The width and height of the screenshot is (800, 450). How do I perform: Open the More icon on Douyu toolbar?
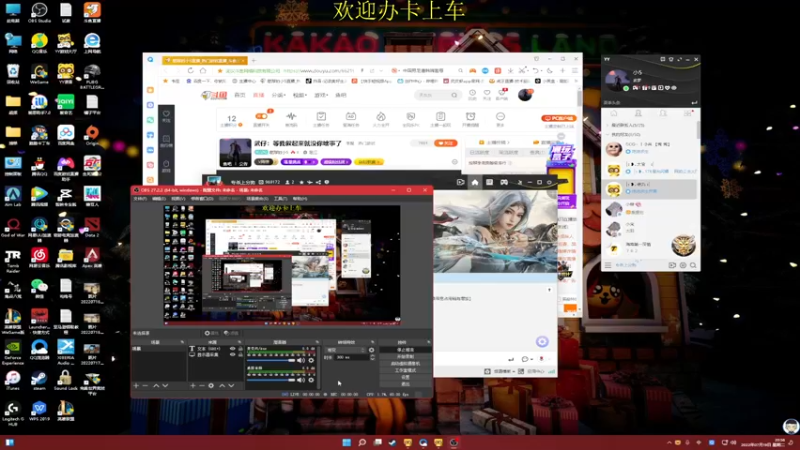click(501, 116)
